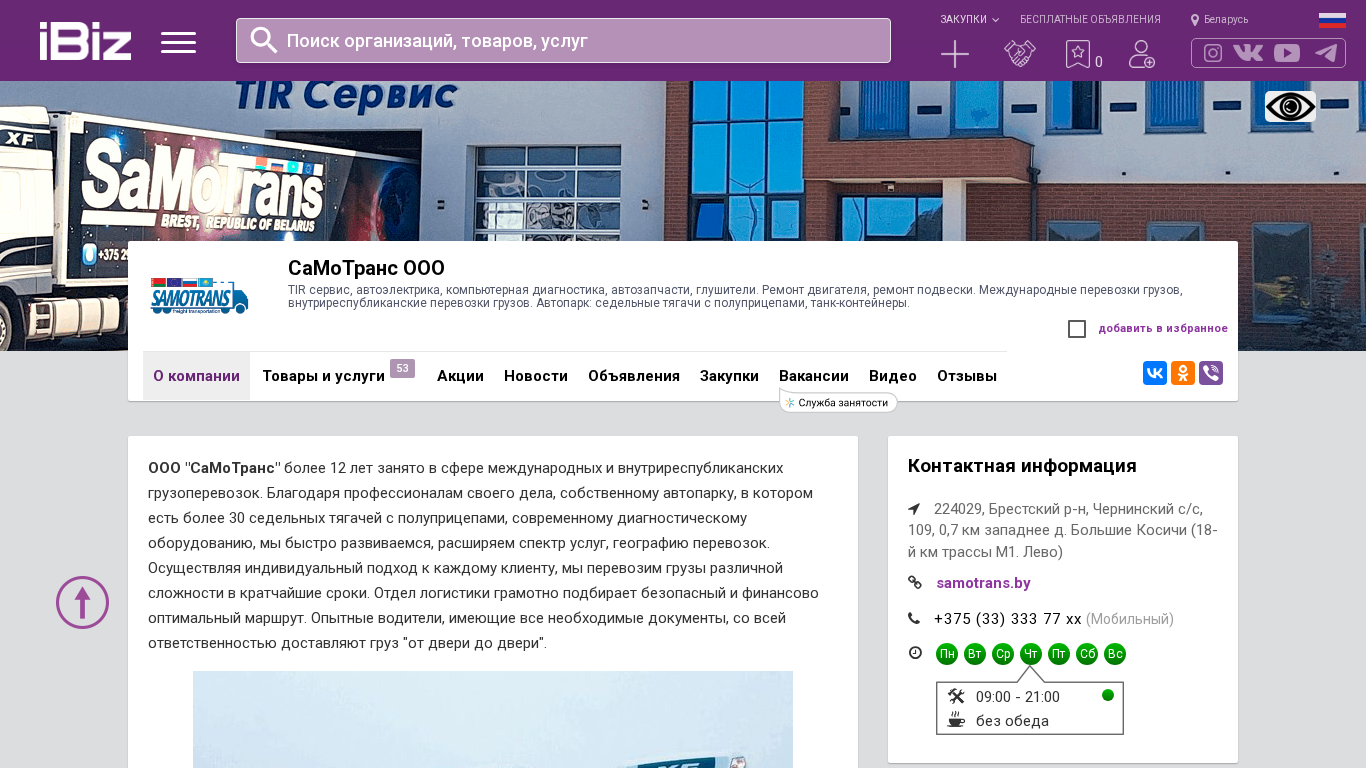Open the 'Новости' tab

click(x=536, y=376)
